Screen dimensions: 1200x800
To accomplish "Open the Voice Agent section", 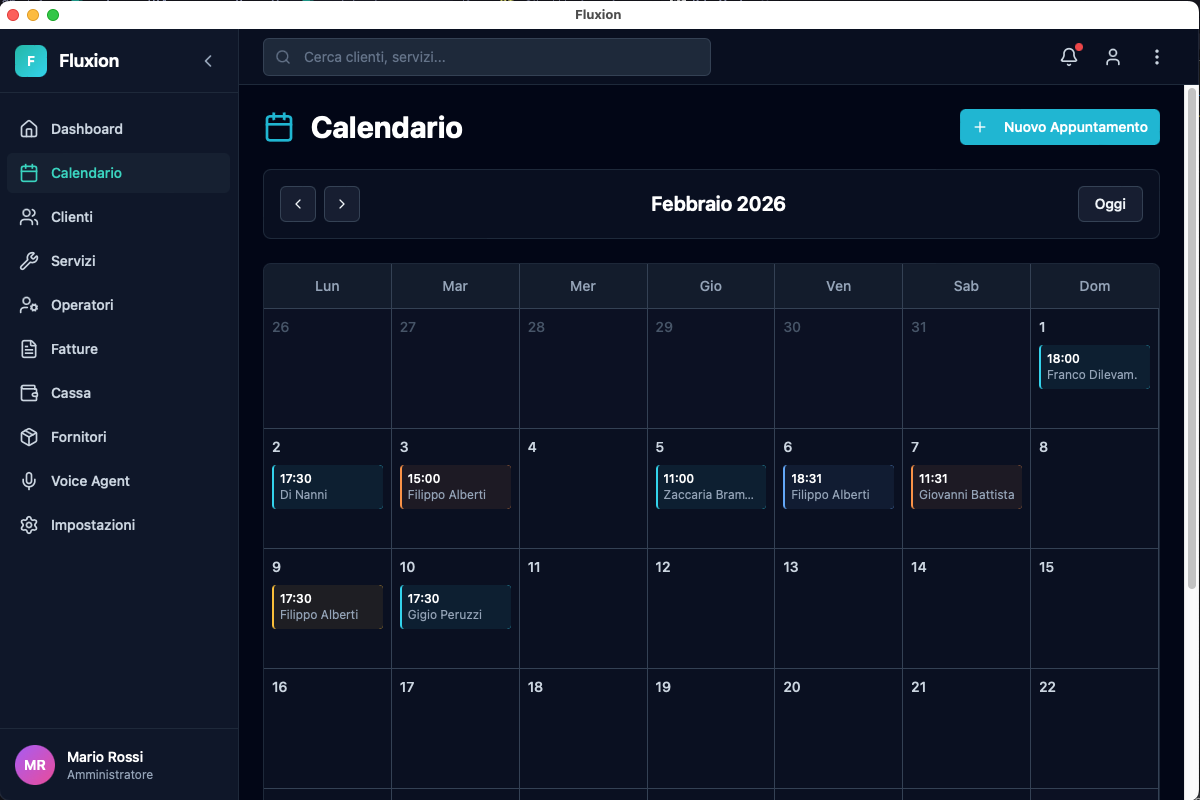I will pyautogui.click(x=88, y=480).
